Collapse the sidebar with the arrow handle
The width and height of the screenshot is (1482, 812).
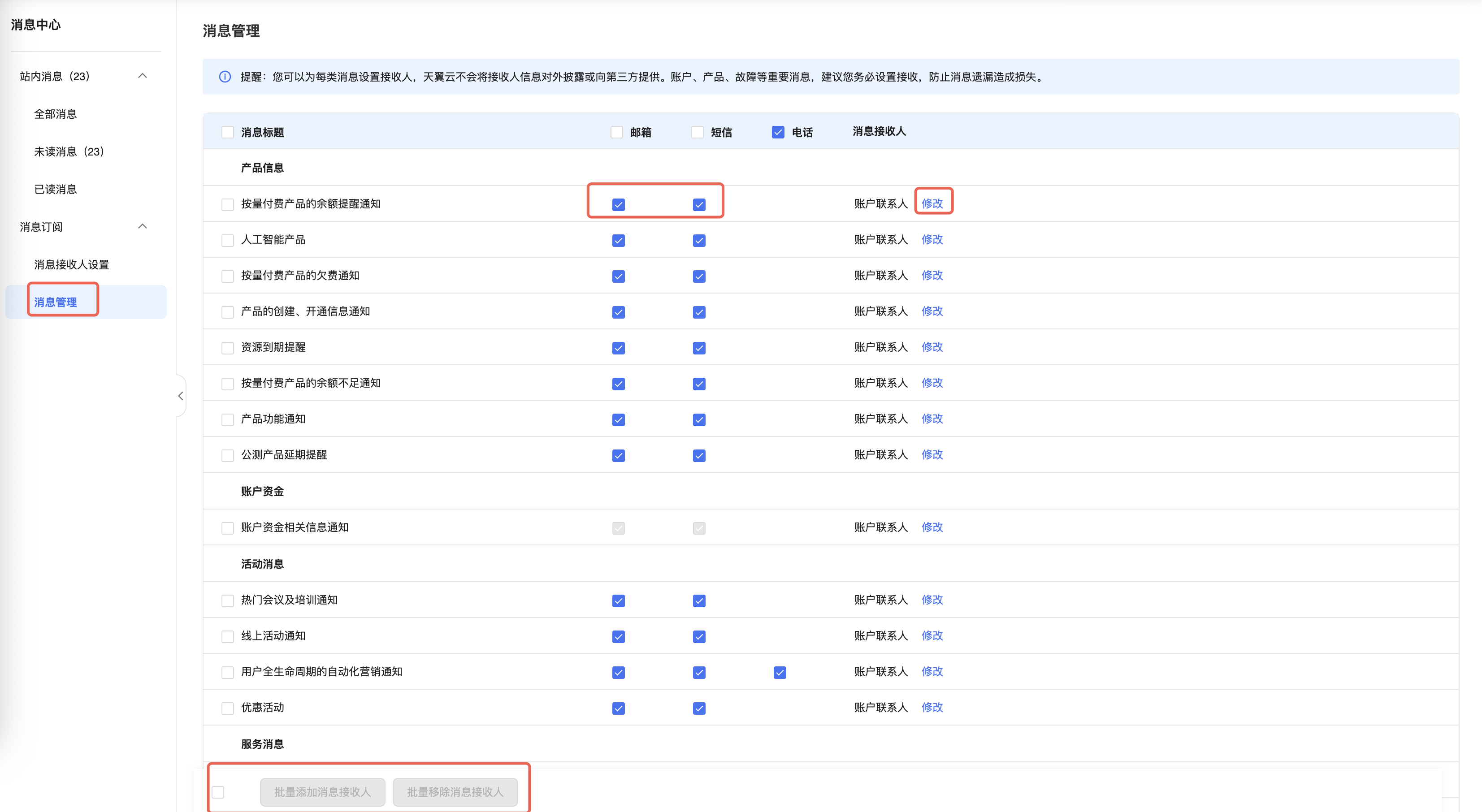[x=181, y=396]
